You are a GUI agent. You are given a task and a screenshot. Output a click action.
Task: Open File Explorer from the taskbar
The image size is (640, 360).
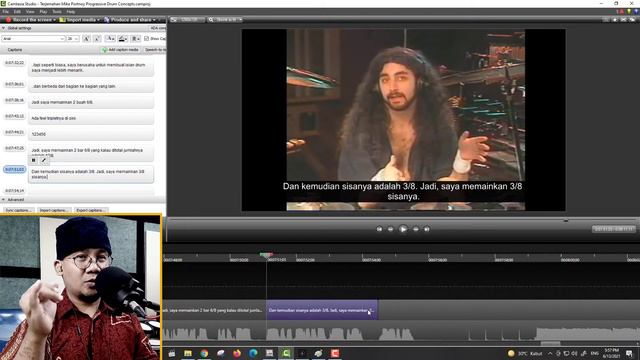(x=188, y=353)
